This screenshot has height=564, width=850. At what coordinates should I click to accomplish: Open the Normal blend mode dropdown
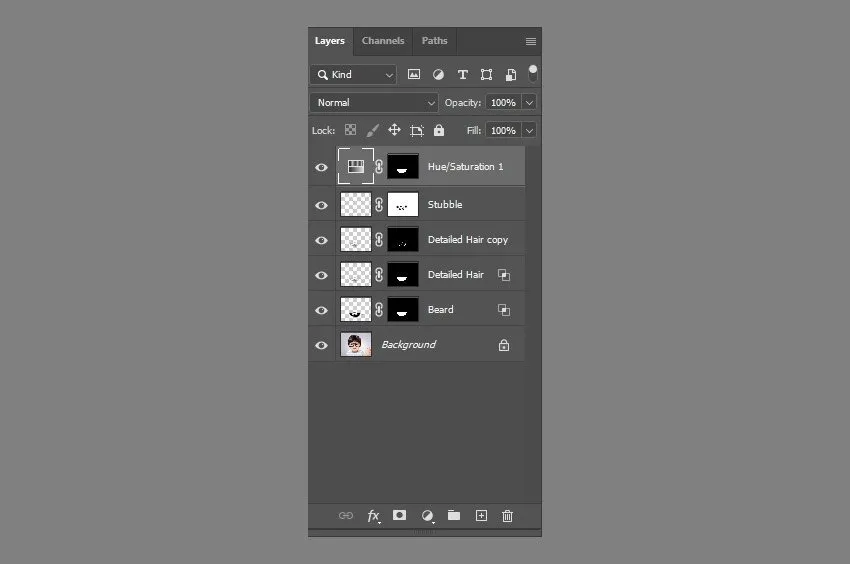click(374, 103)
